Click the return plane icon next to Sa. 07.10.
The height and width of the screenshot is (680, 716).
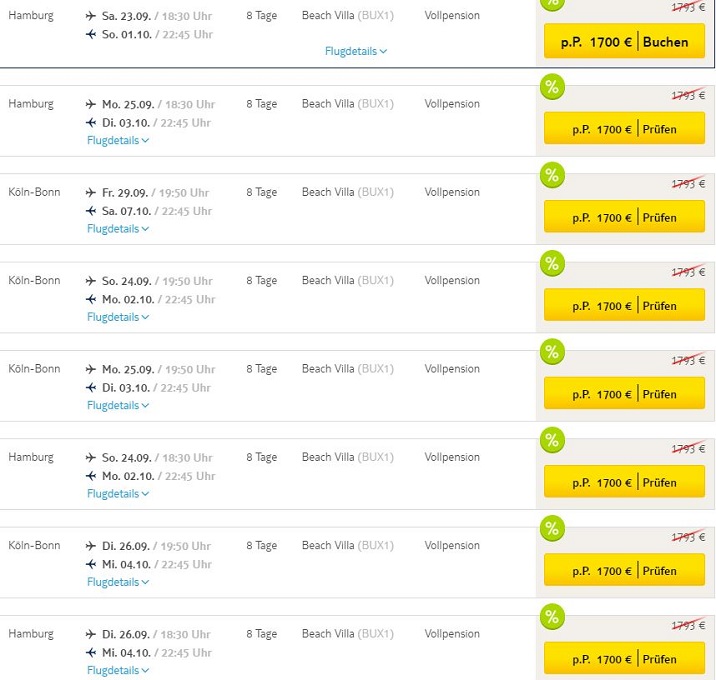pyautogui.click(x=92, y=211)
